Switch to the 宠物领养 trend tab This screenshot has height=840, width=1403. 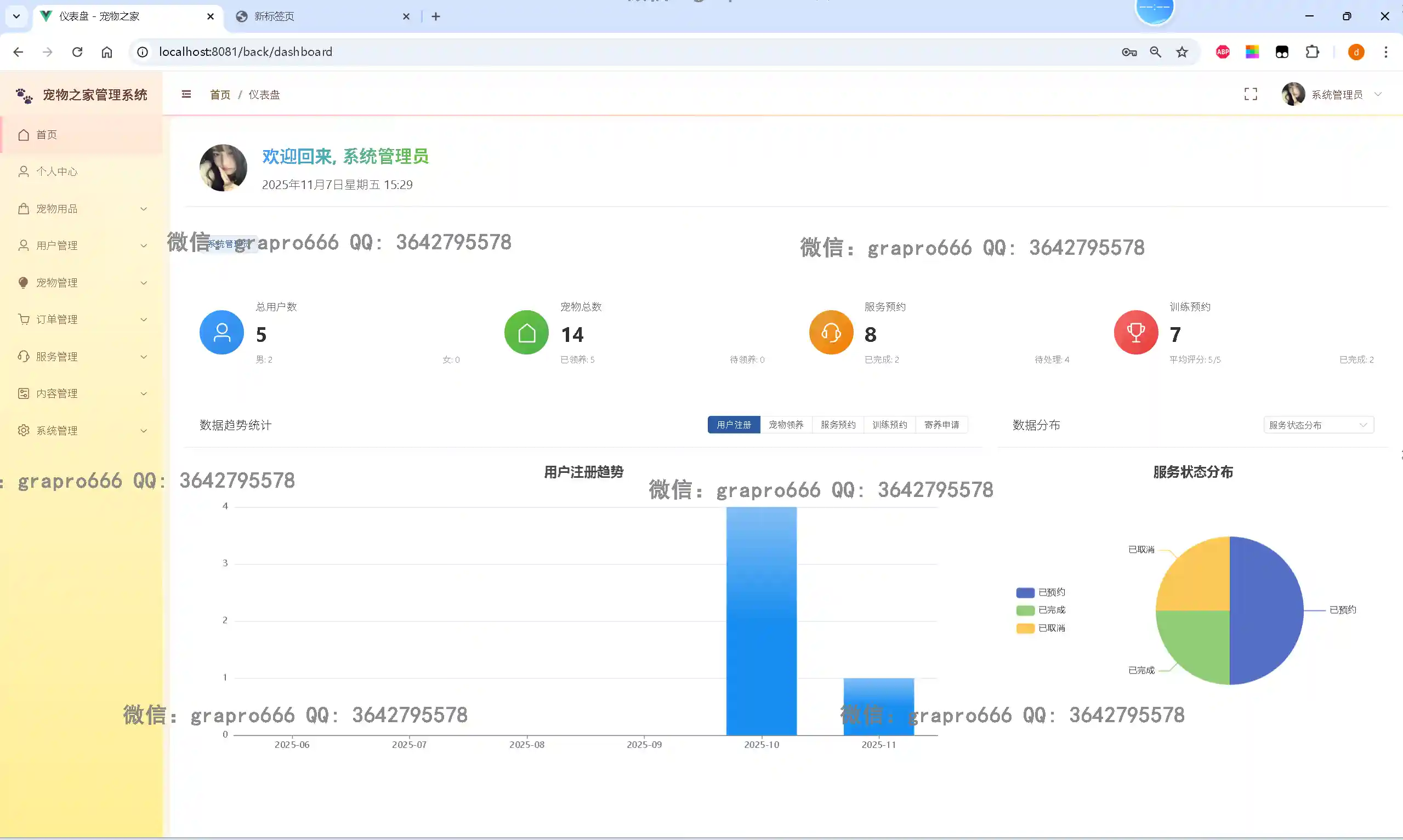tap(786, 425)
